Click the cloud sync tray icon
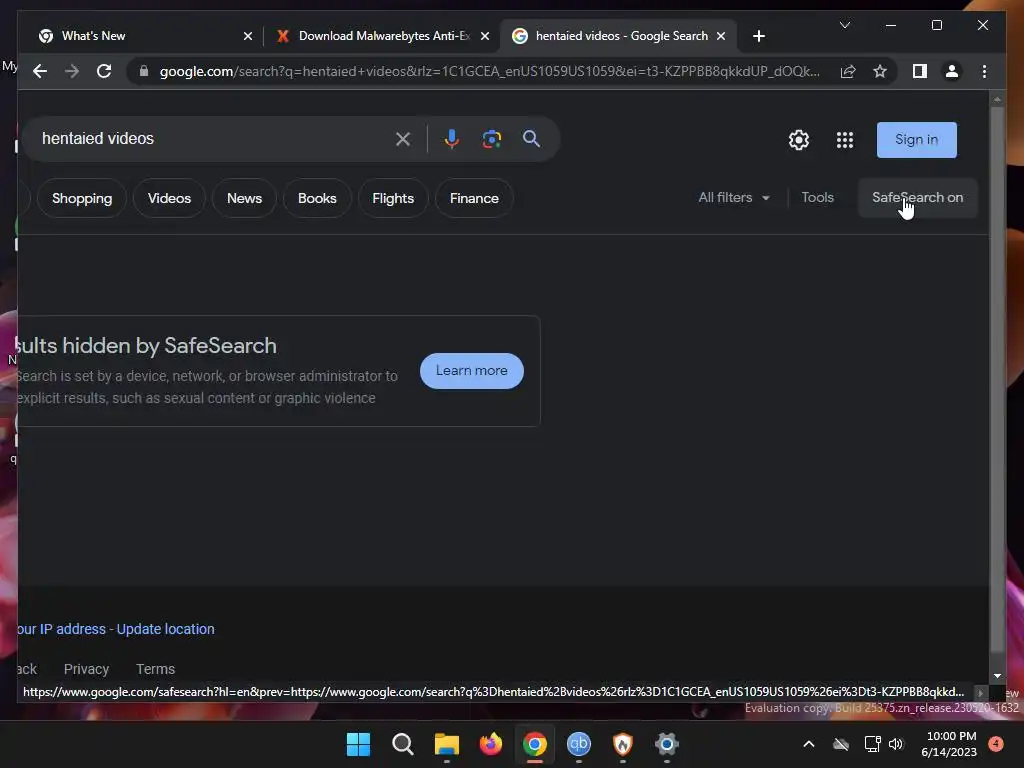Viewport: 1024px width, 768px height. click(840, 744)
